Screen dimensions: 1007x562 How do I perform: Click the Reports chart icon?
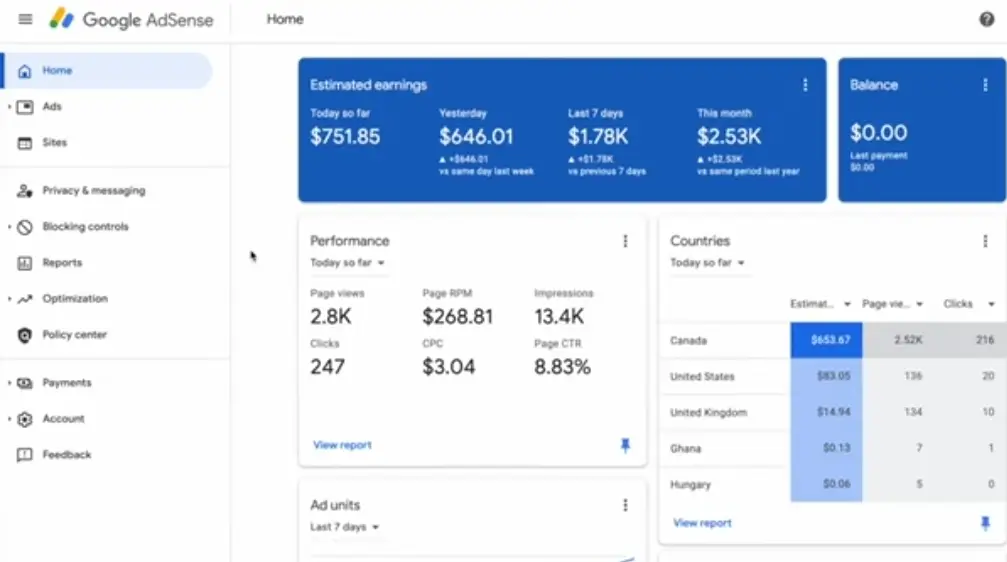point(24,263)
